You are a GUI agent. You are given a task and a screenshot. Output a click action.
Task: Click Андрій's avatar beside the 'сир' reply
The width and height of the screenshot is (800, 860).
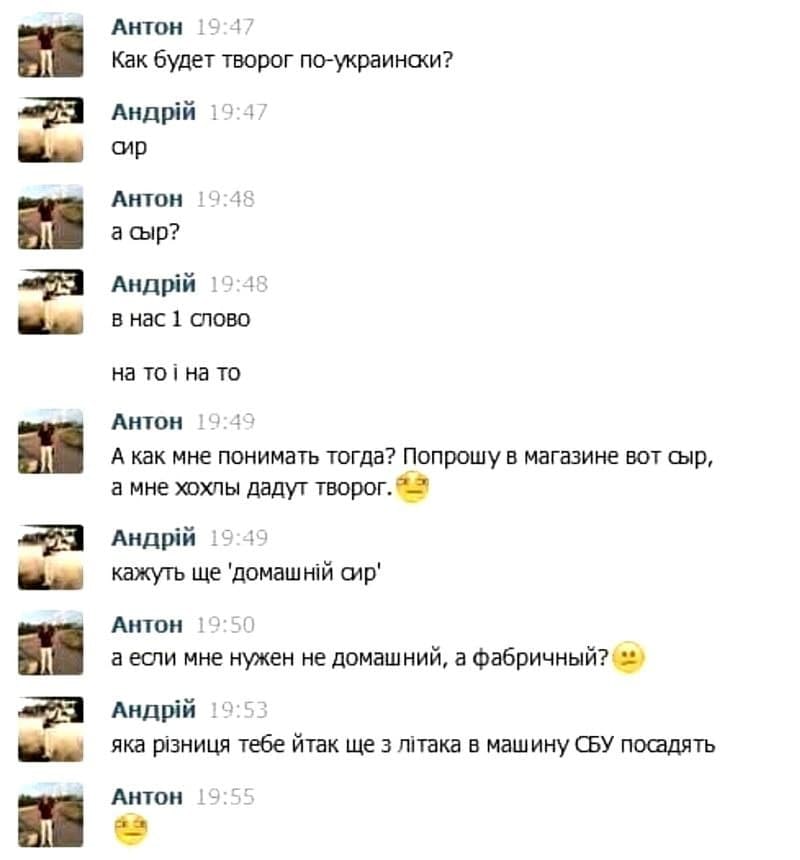point(50,129)
